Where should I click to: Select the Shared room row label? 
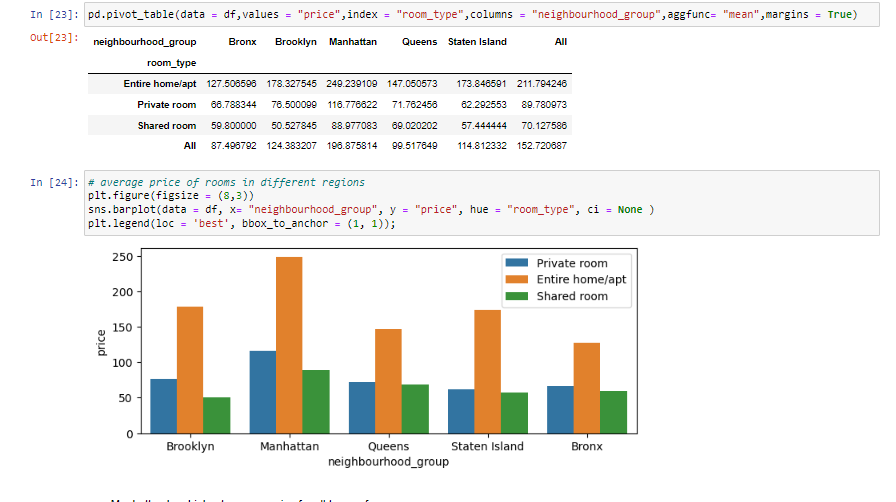166,126
